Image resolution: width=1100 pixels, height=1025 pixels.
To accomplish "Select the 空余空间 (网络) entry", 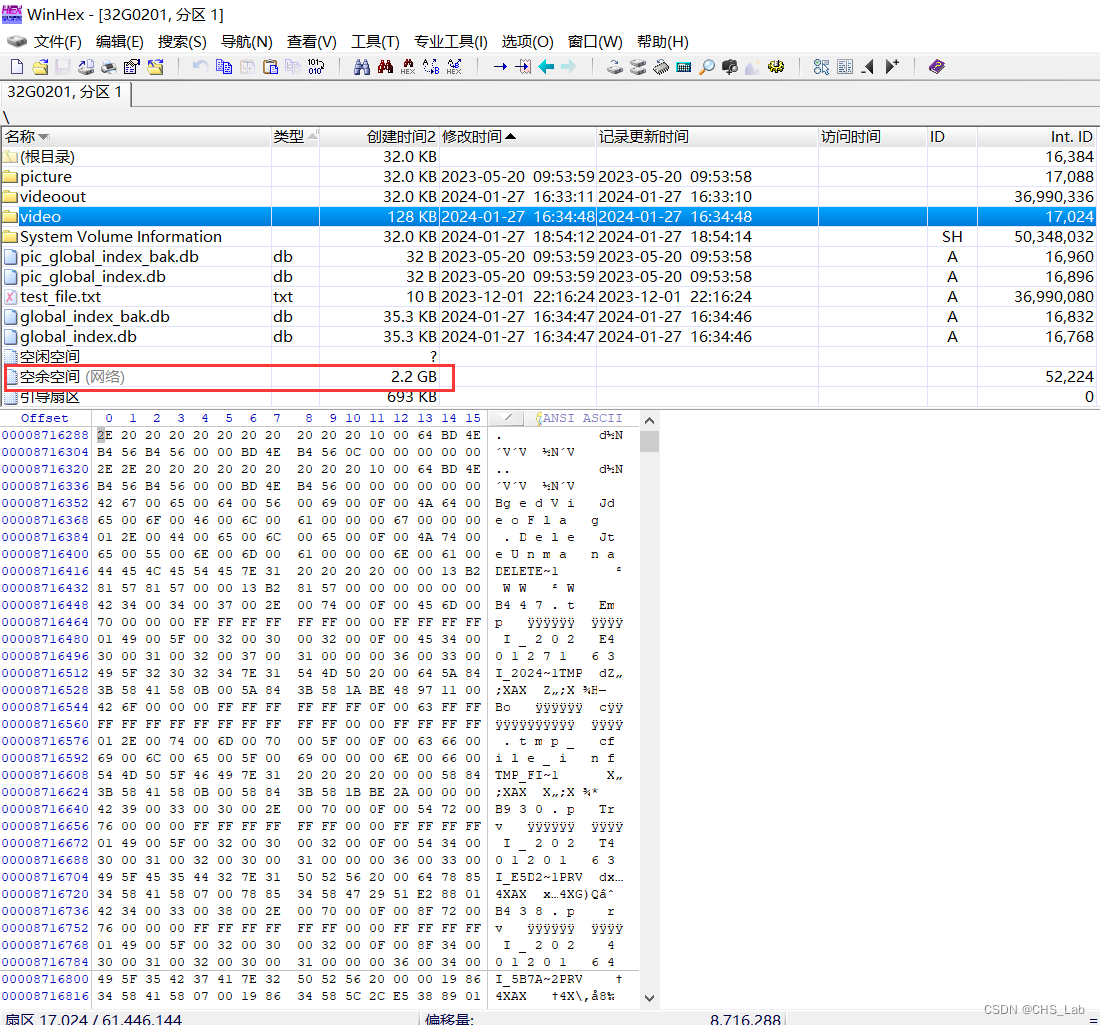I will (x=549, y=377).
